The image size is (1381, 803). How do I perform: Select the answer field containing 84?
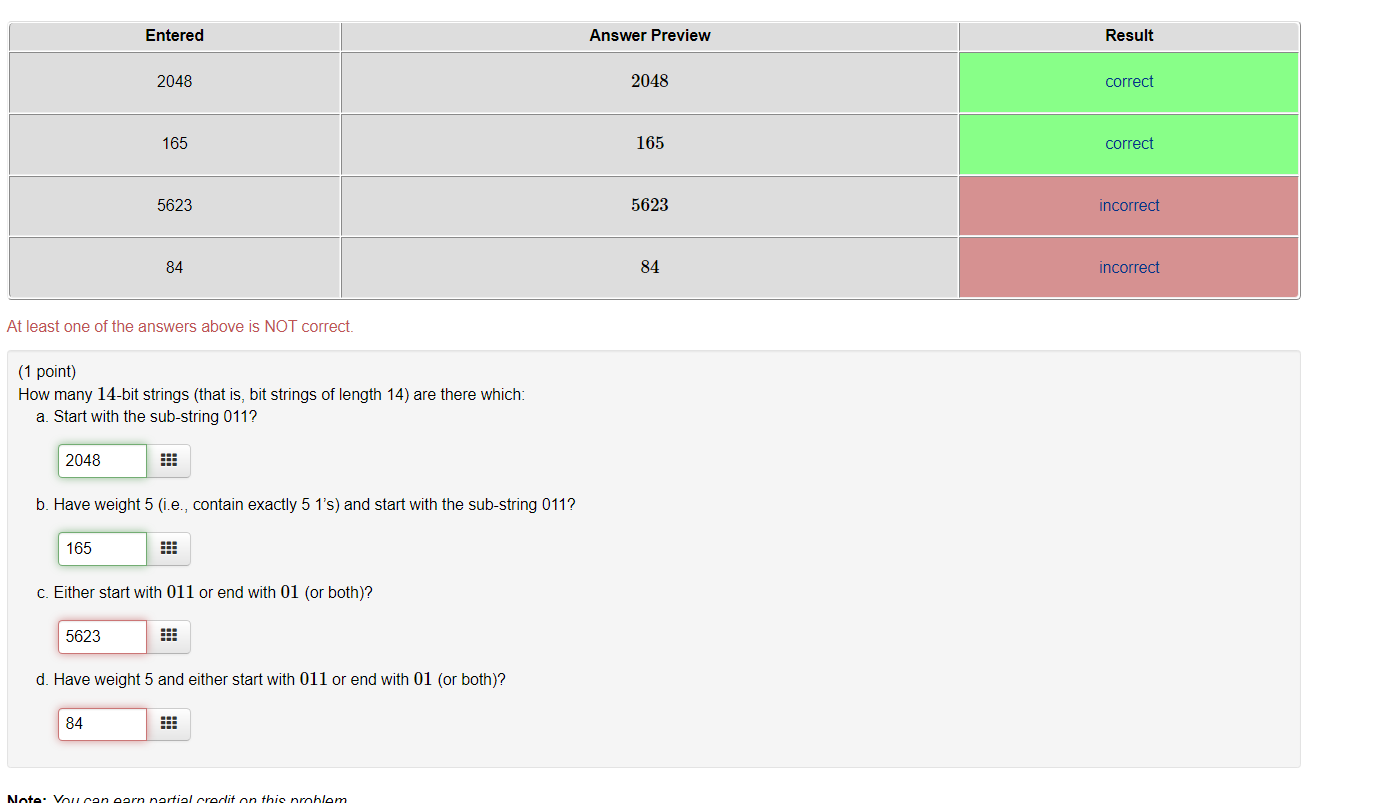(x=101, y=723)
